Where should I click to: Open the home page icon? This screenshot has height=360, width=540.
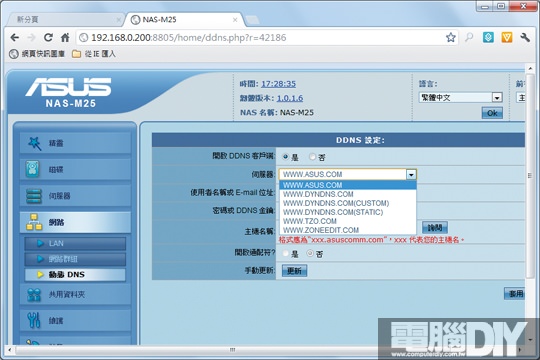65,37
